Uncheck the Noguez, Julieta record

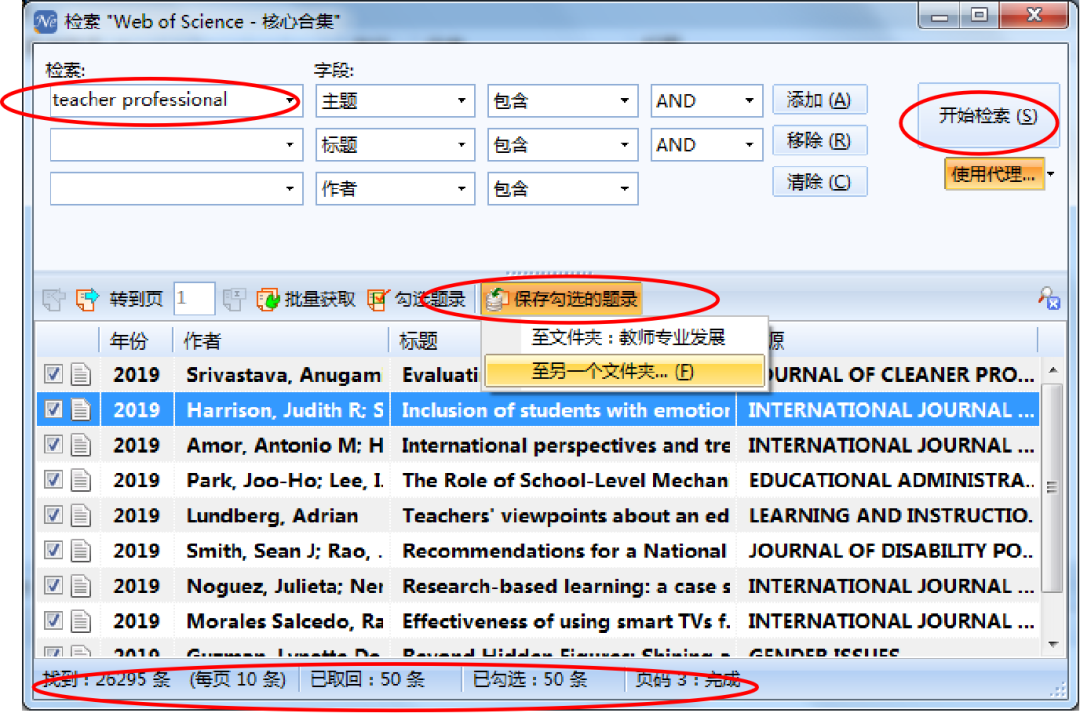pyautogui.click(x=53, y=585)
